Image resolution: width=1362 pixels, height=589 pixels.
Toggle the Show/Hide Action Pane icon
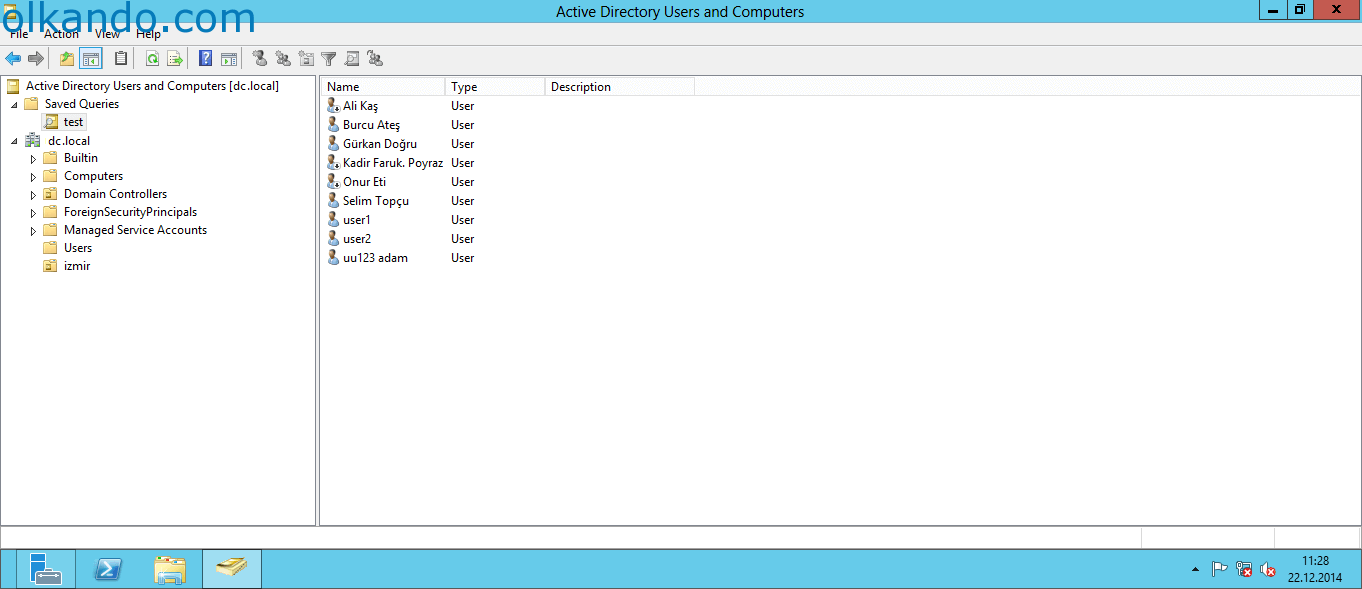pos(229,59)
